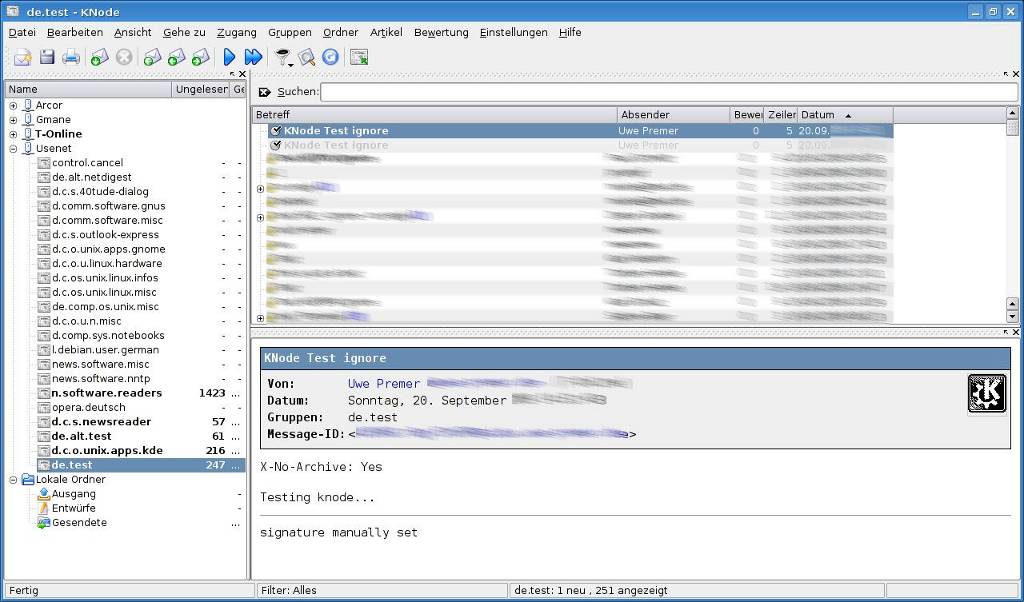Viewport: 1024px width, 602px height.
Task: Open the Ausgang local folder
Action: pos(74,494)
